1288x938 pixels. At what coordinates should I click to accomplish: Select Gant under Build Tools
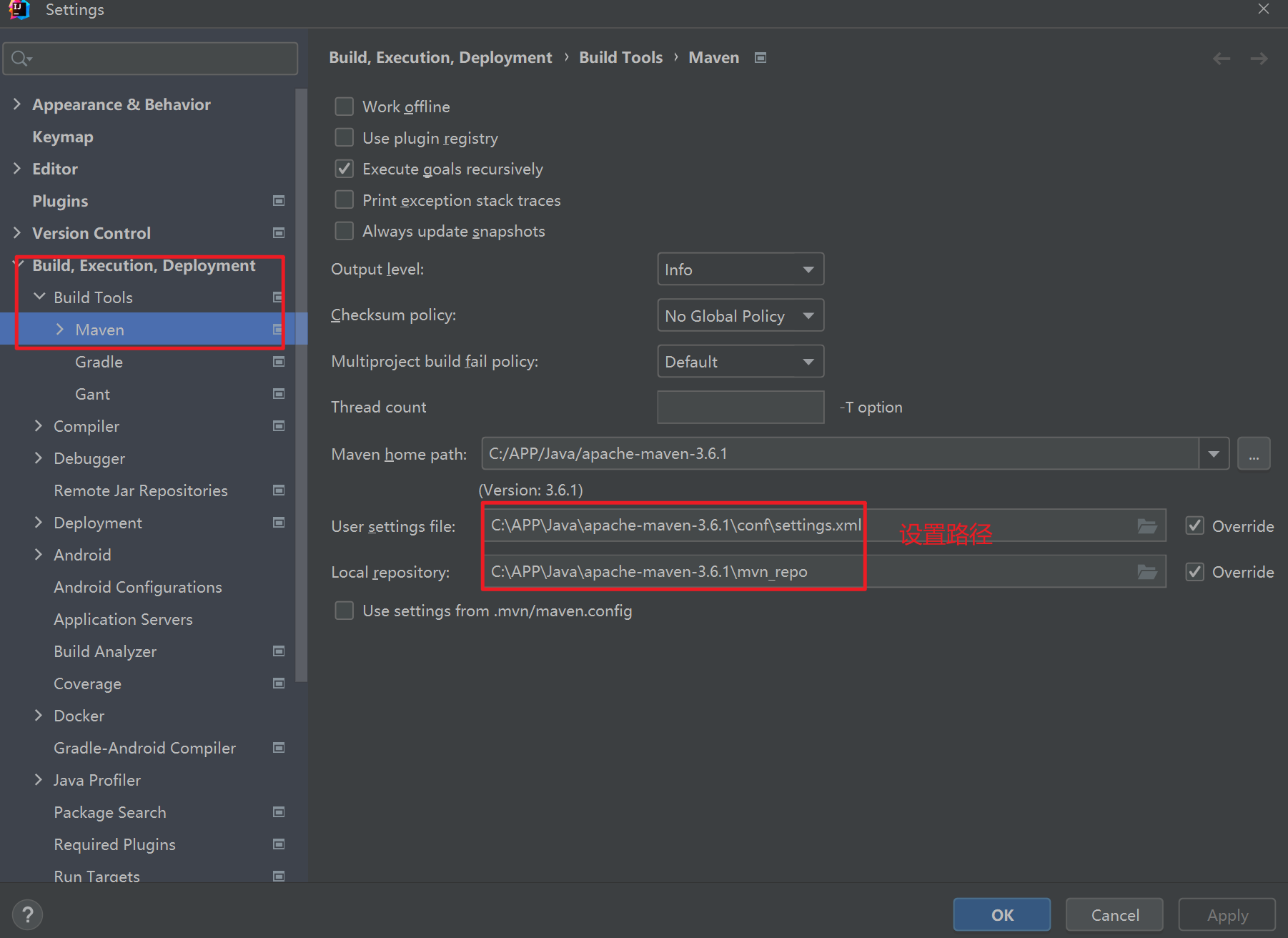click(x=92, y=394)
